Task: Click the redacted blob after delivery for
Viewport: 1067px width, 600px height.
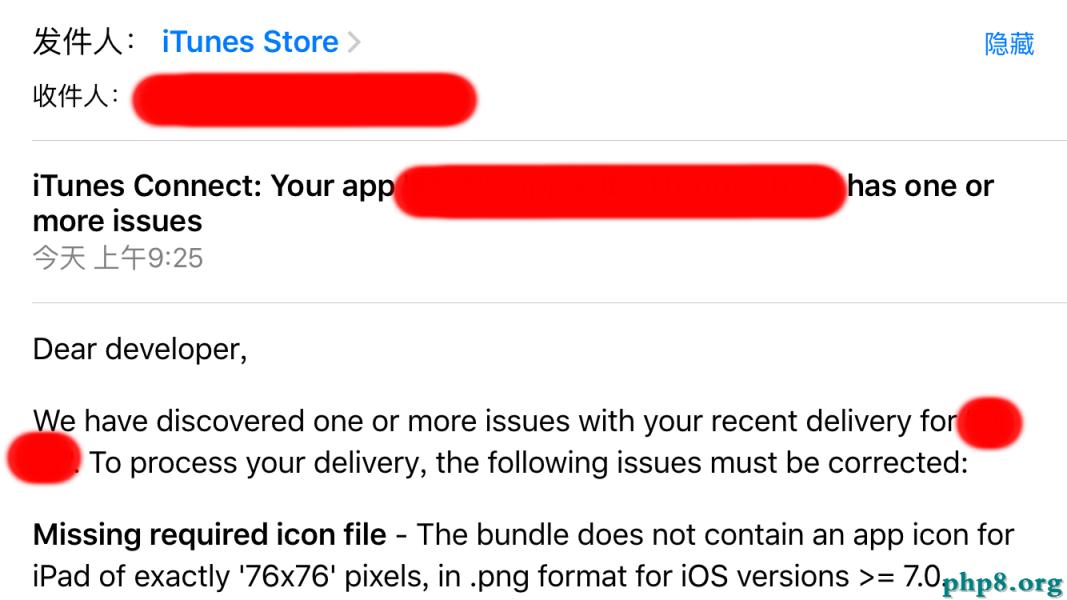Action: coord(991,422)
